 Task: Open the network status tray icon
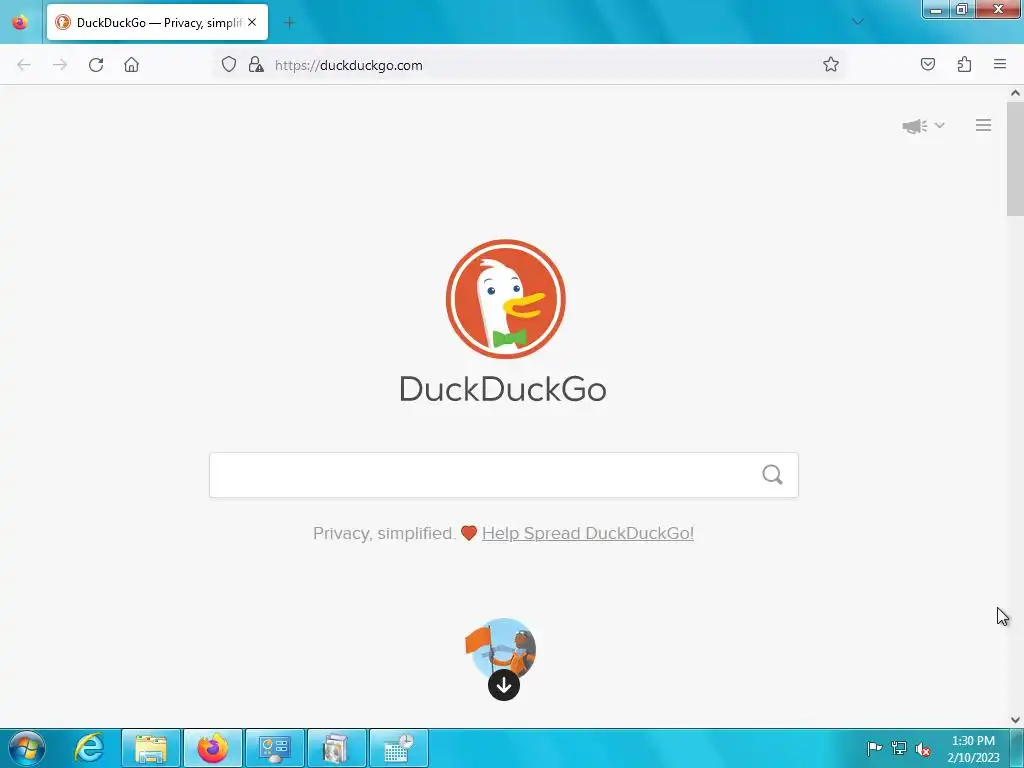(x=899, y=748)
